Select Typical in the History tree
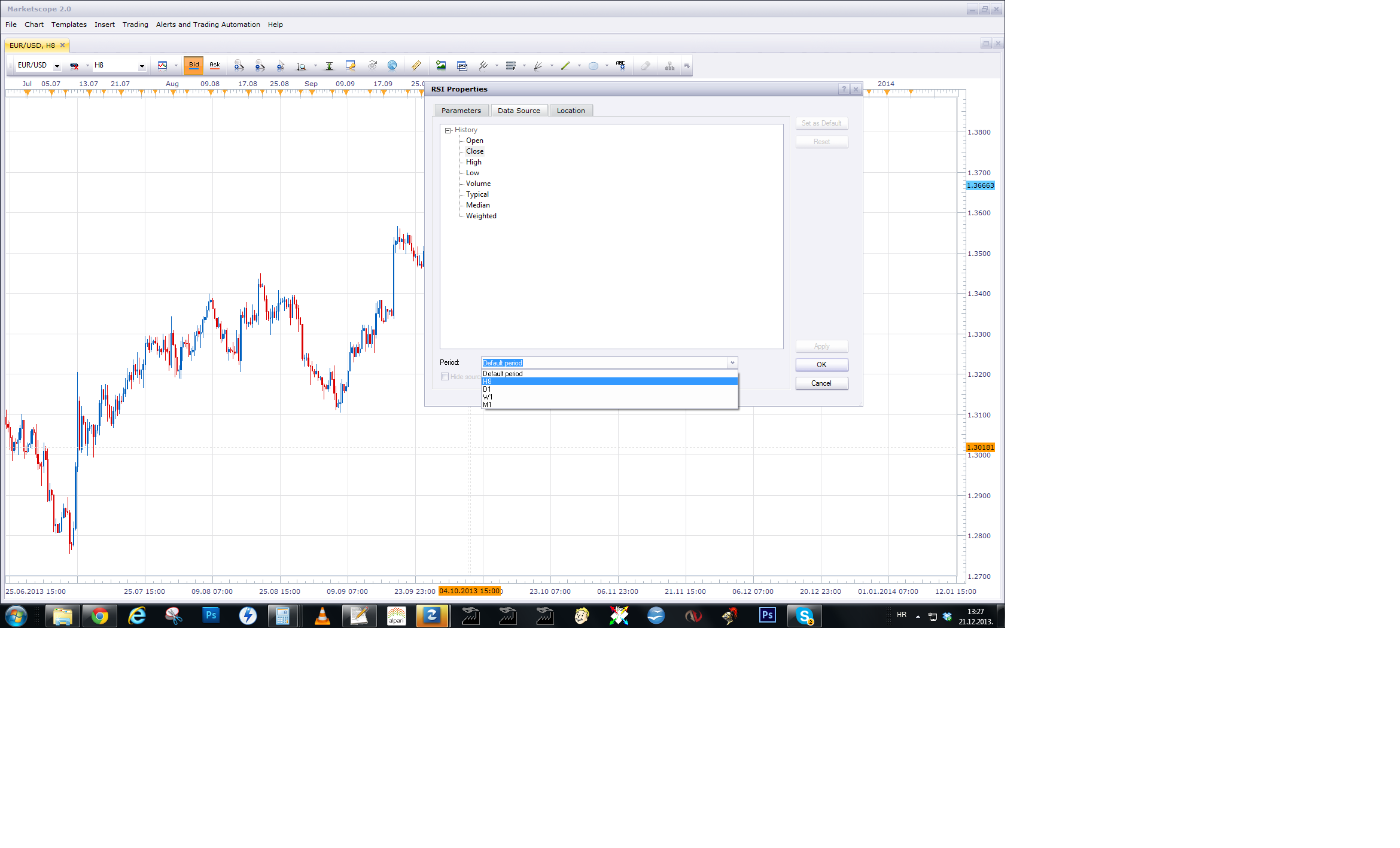The width and height of the screenshot is (1400, 848). pyautogui.click(x=477, y=194)
